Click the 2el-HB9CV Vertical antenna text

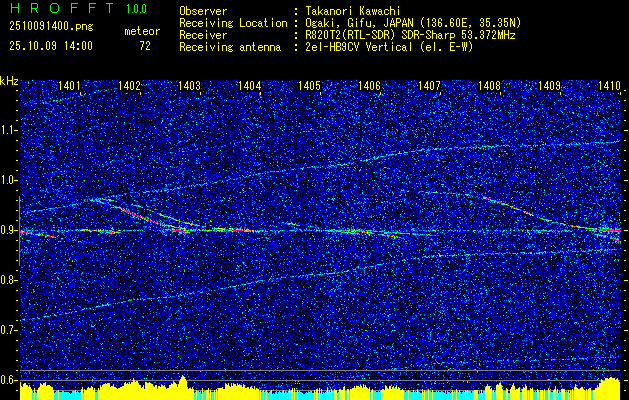tap(389, 47)
